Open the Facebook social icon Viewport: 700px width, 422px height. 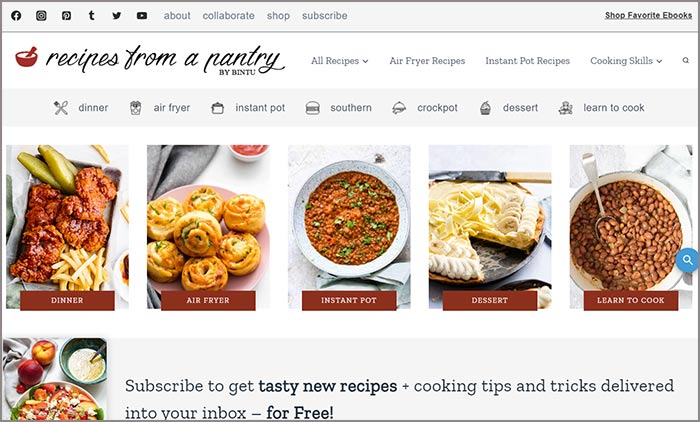pyautogui.click(x=16, y=16)
